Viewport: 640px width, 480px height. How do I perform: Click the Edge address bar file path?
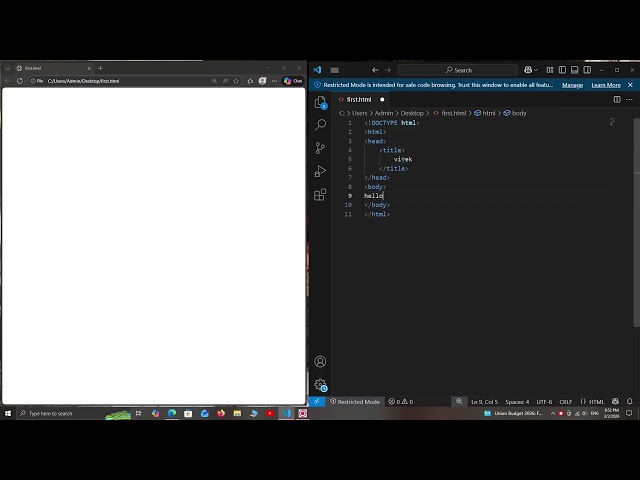coord(83,81)
